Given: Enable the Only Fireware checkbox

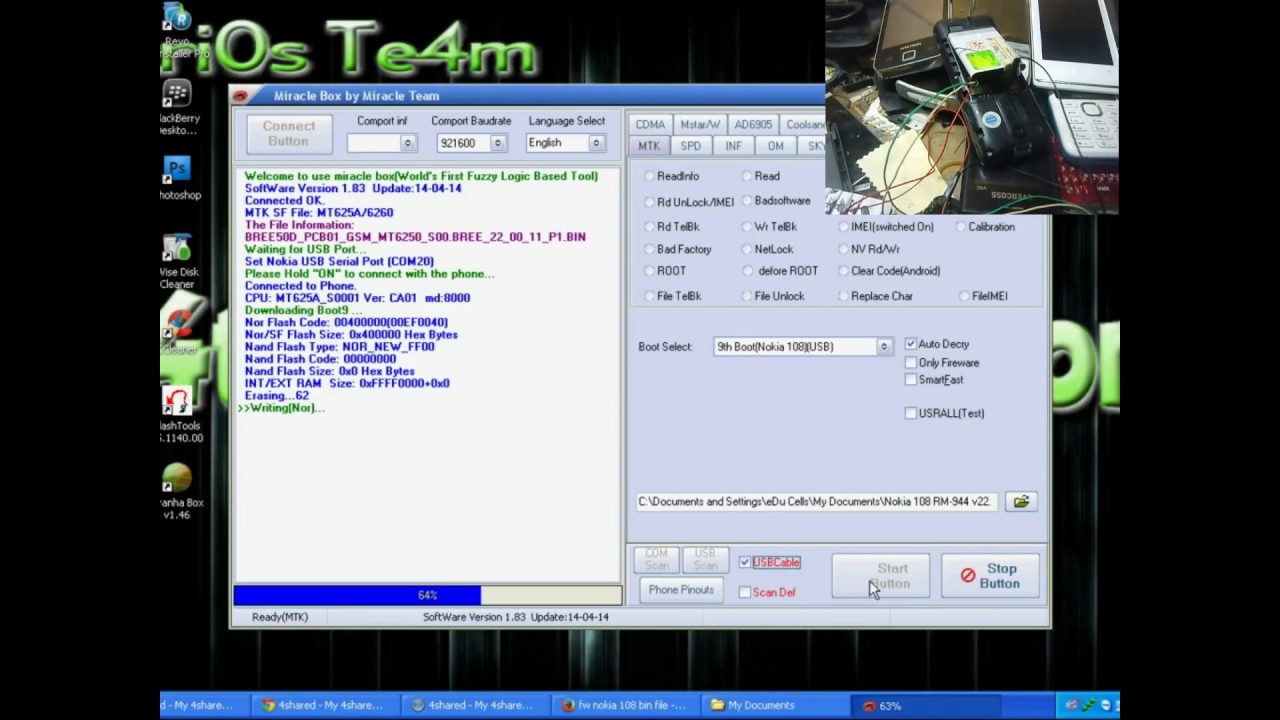Looking at the screenshot, I should (x=911, y=363).
